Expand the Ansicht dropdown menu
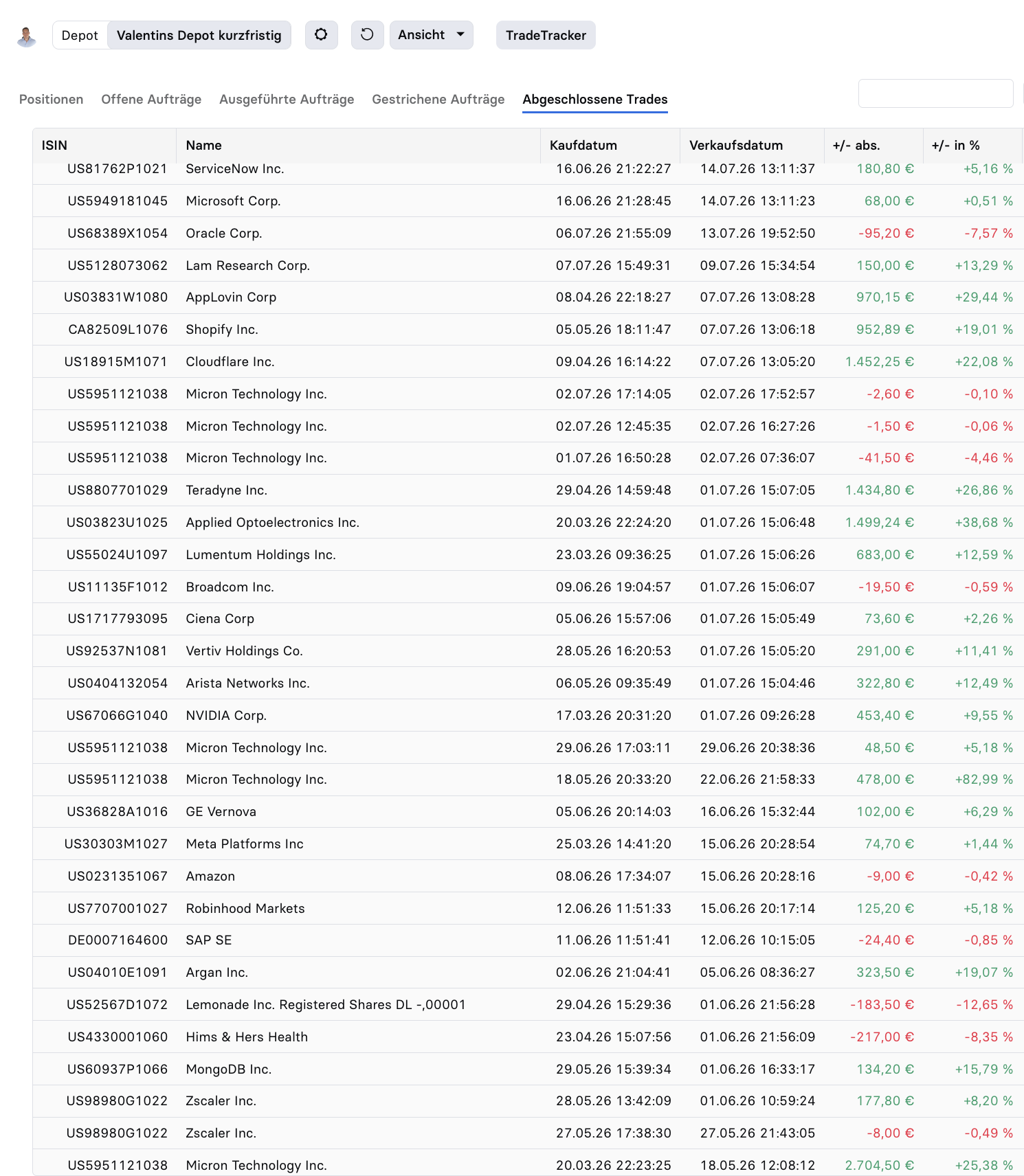Image resolution: width=1024 pixels, height=1176 pixels. (431, 35)
